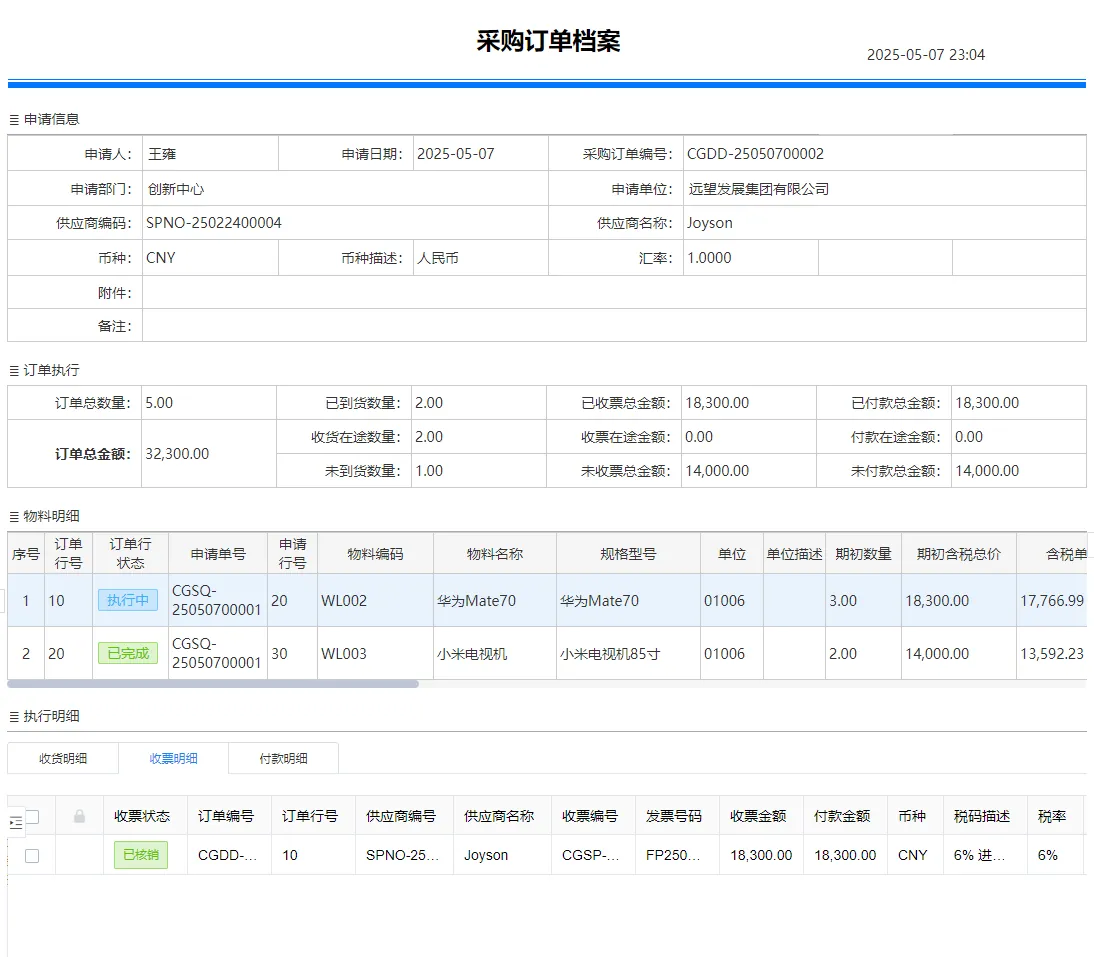The height and width of the screenshot is (957, 1094).
Task: Click the 未付款总金额 value 14,000.00
Action: pos(987,471)
